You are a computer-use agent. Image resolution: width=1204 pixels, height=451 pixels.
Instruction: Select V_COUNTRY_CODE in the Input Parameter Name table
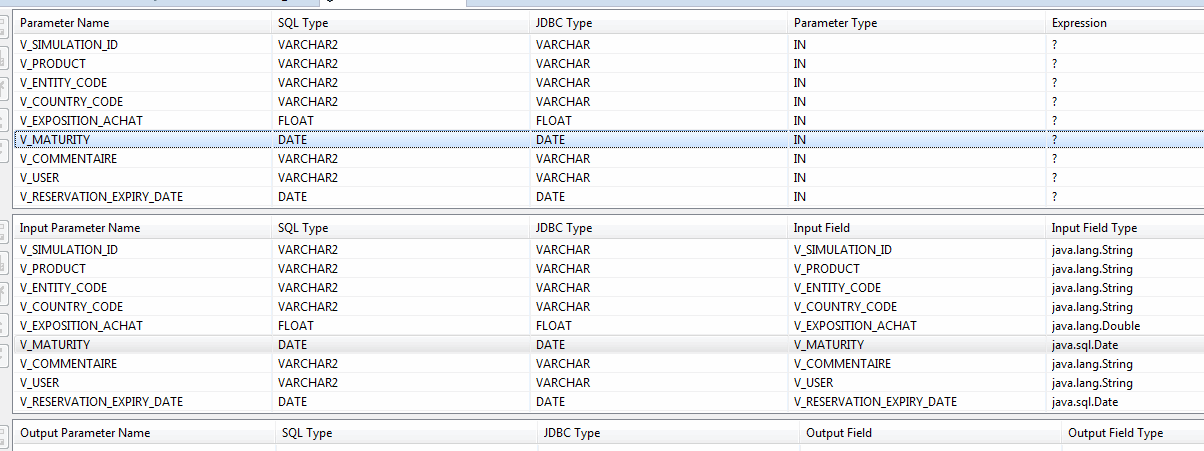point(72,307)
